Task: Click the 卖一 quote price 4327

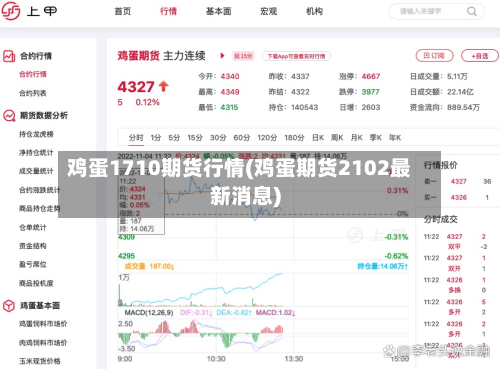Action: pos(458,181)
